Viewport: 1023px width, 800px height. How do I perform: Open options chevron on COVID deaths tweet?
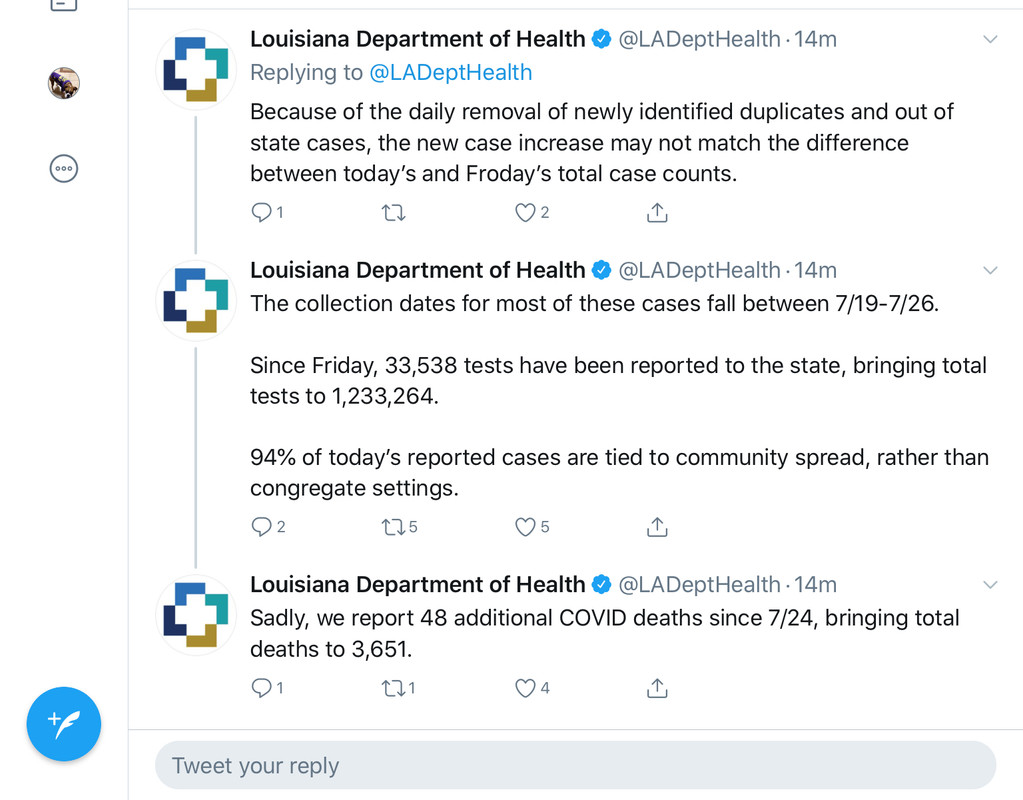(x=990, y=585)
